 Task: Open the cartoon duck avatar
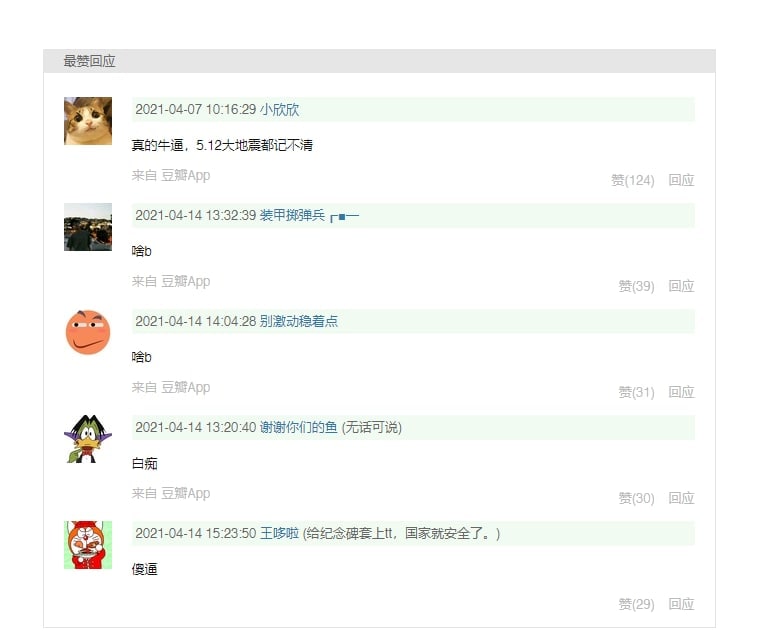88,439
